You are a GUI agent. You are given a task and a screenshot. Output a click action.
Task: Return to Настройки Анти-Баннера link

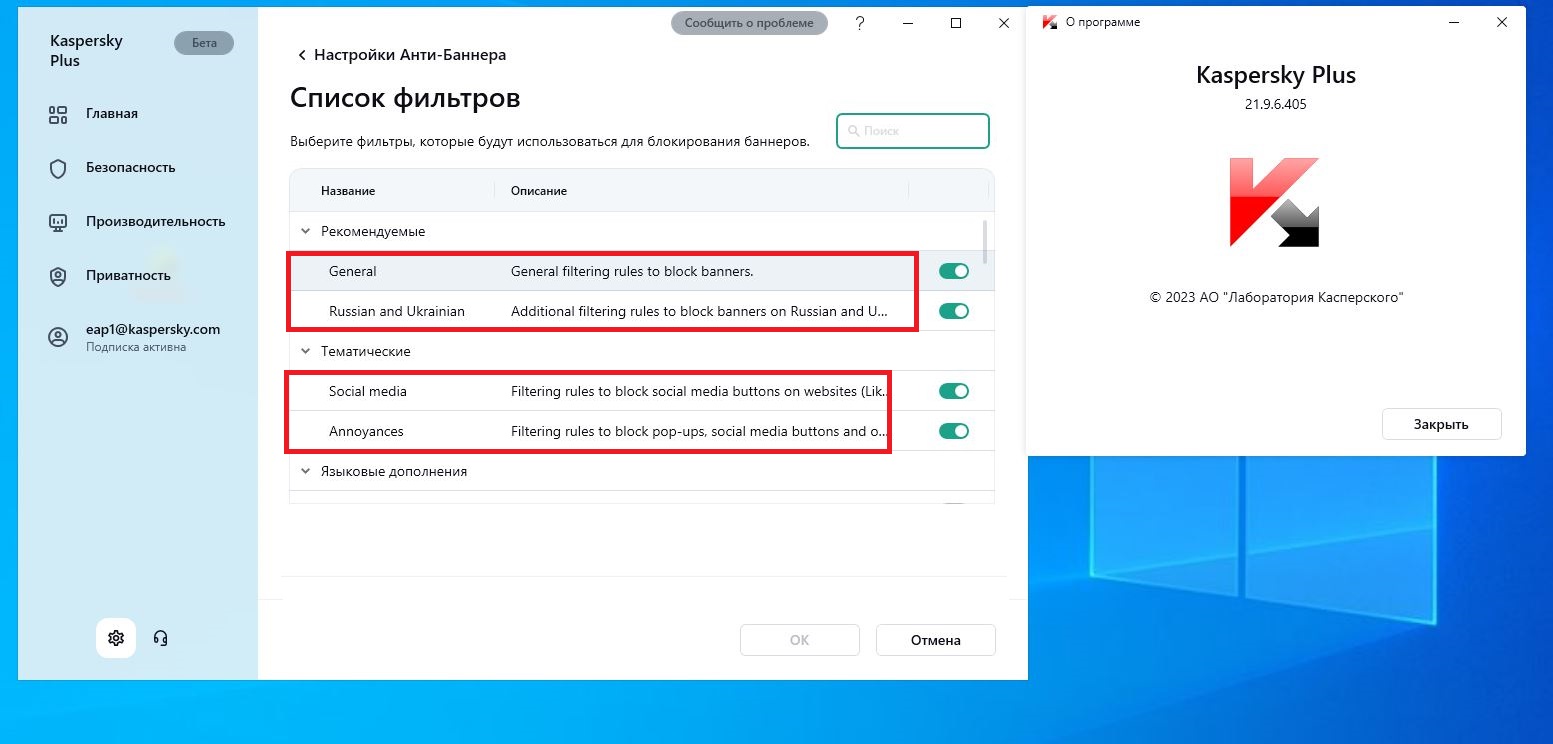tap(410, 55)
